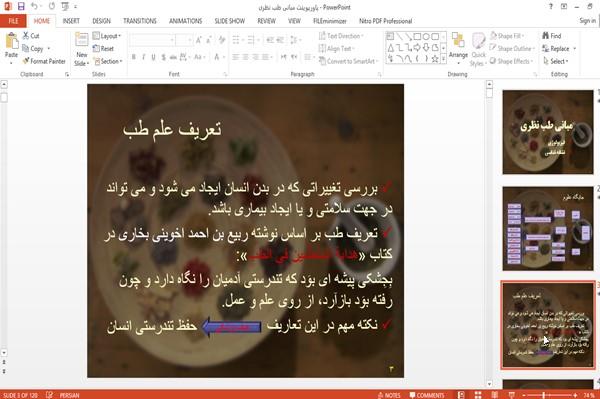Viewport: 600px width, 399px height.
Task: Open the font name combo box
Action: tap(152, 40)
